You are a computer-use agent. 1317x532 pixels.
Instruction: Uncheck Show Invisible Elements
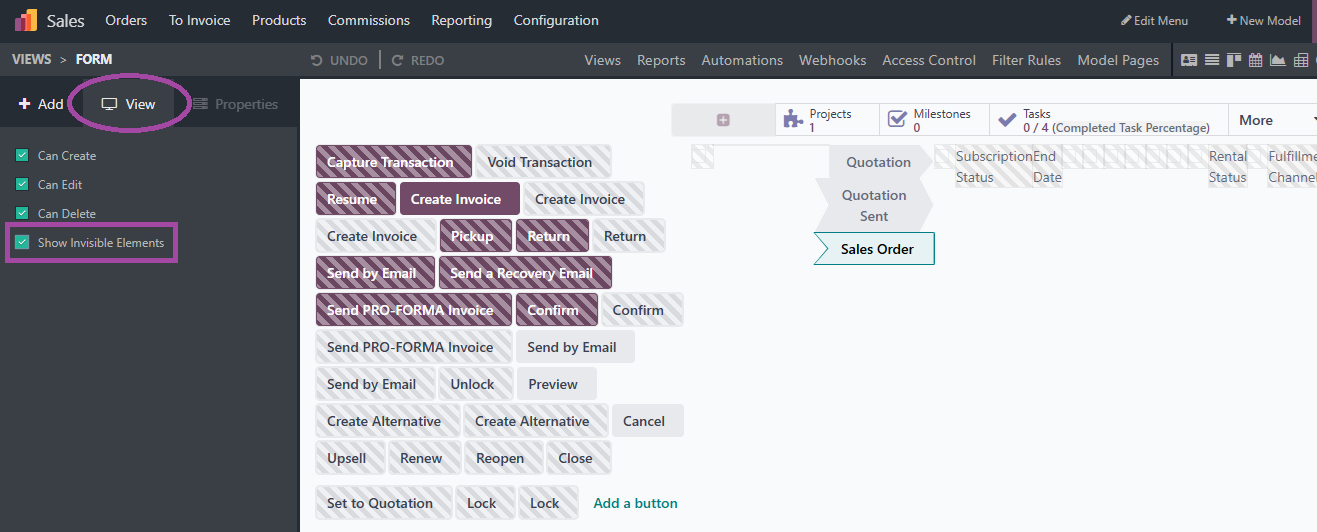click(22, 243)
